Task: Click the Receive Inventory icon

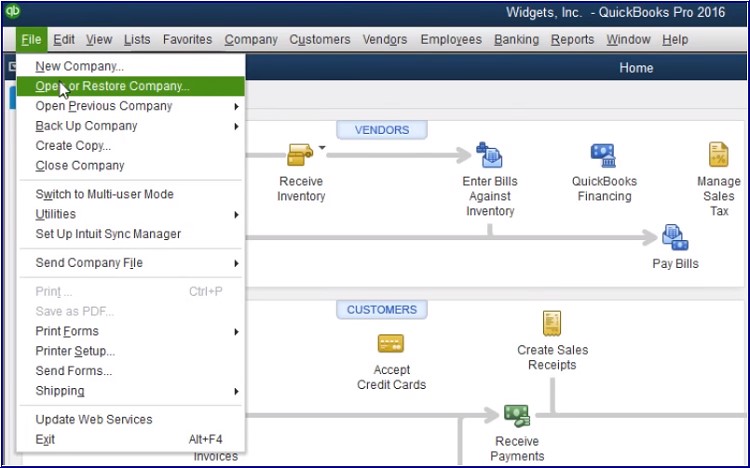Action: coord(300,155)
